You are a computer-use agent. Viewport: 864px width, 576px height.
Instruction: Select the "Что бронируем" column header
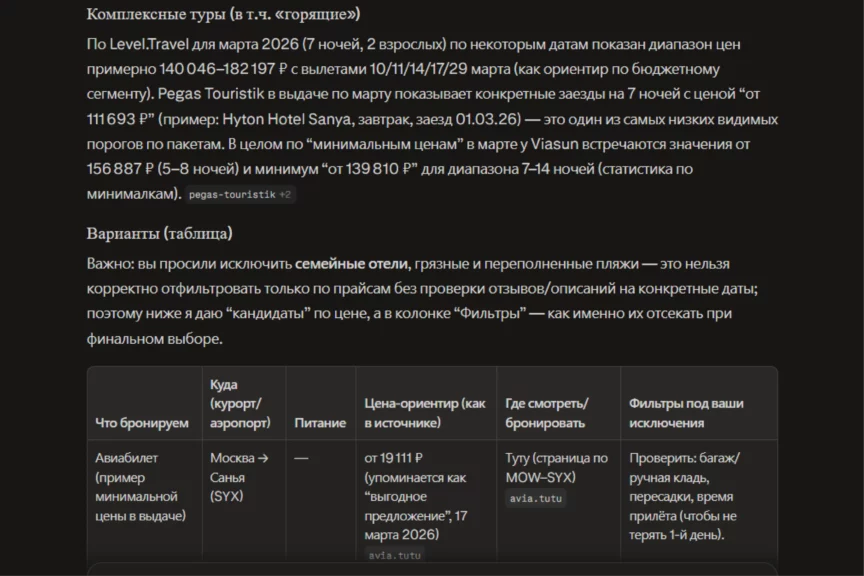[x=142, y=423]
